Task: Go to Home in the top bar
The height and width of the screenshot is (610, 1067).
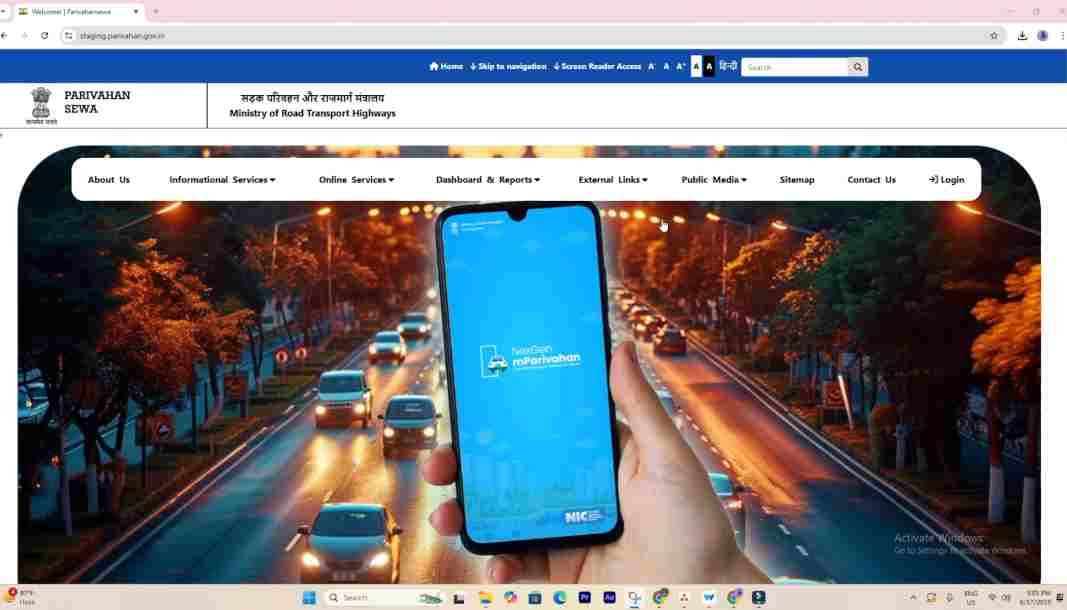Action: 446,67
